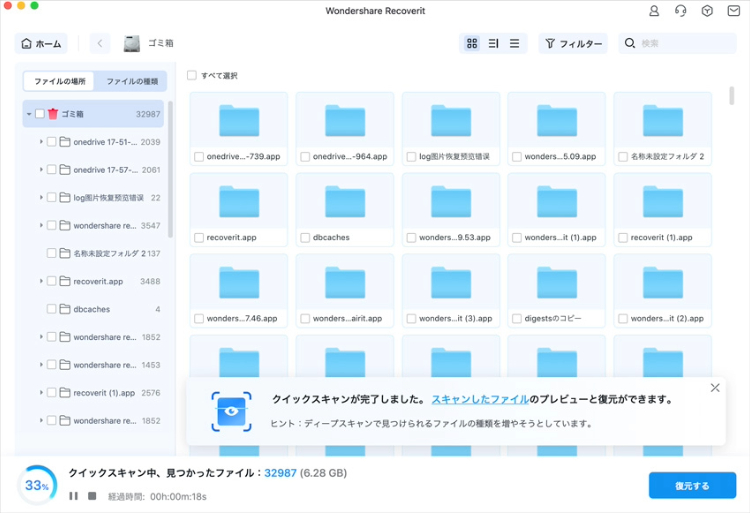
Task: Open the wonders...airit.app folder icon
Action: (x=345, y=283)
